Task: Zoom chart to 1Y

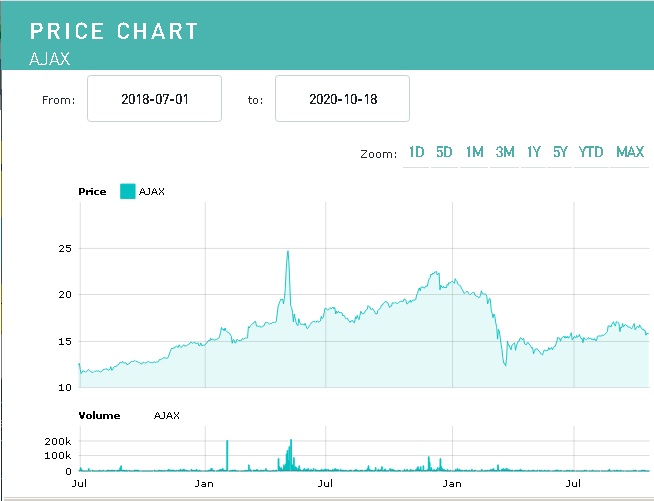Action: [x=534, y=152]
